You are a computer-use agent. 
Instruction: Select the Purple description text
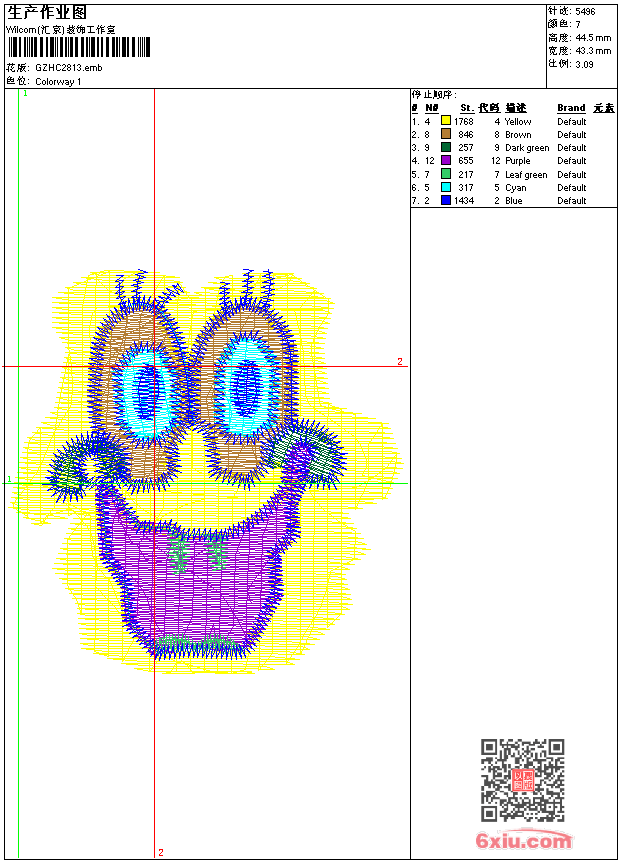tap(517, 161)
